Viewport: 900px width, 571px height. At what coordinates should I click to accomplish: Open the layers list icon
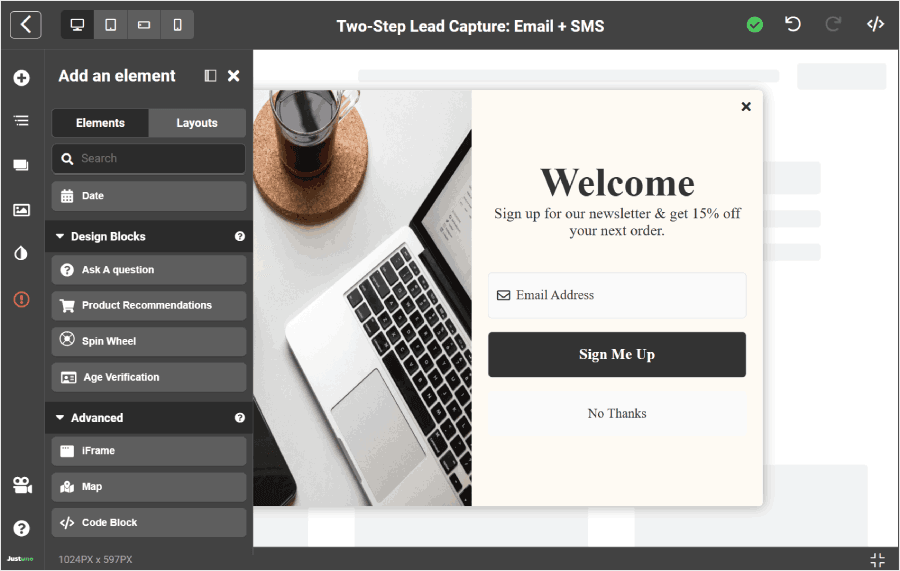(21, 121)
